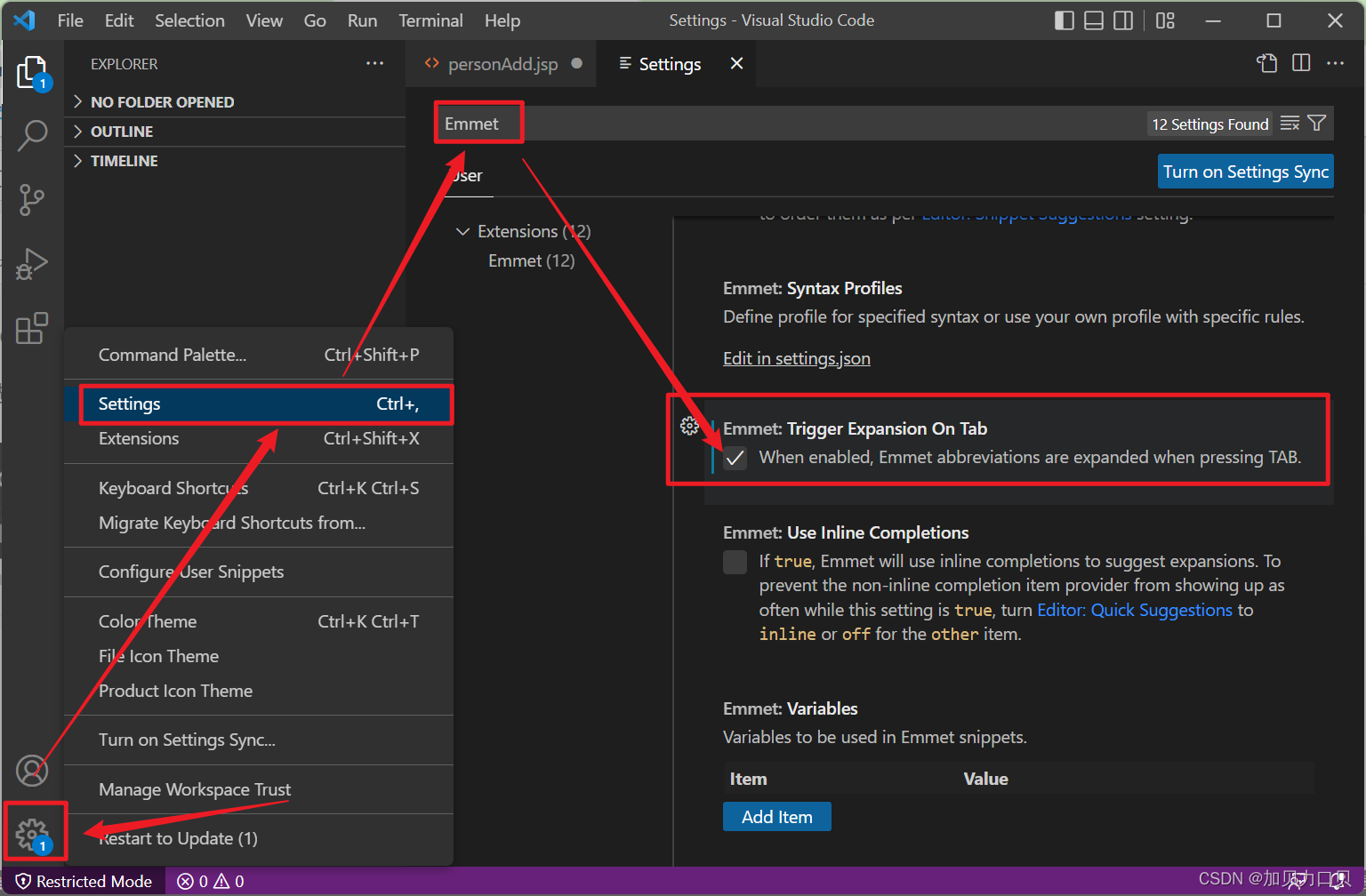The height and width of the screenshot is (896, 1366).
Task: Open the Terminal menu
Action: [x=430, y=20]
